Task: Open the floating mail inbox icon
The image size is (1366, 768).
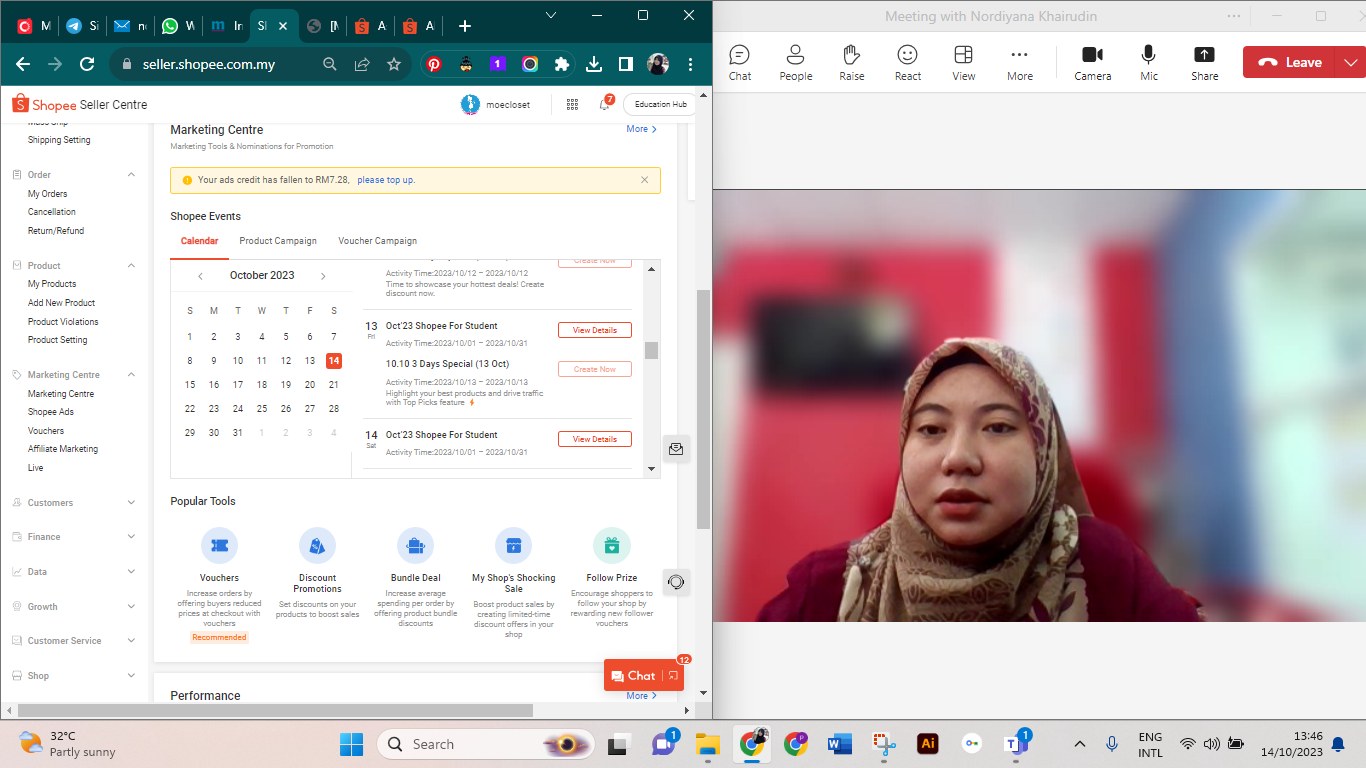Action: pos(676,449)
